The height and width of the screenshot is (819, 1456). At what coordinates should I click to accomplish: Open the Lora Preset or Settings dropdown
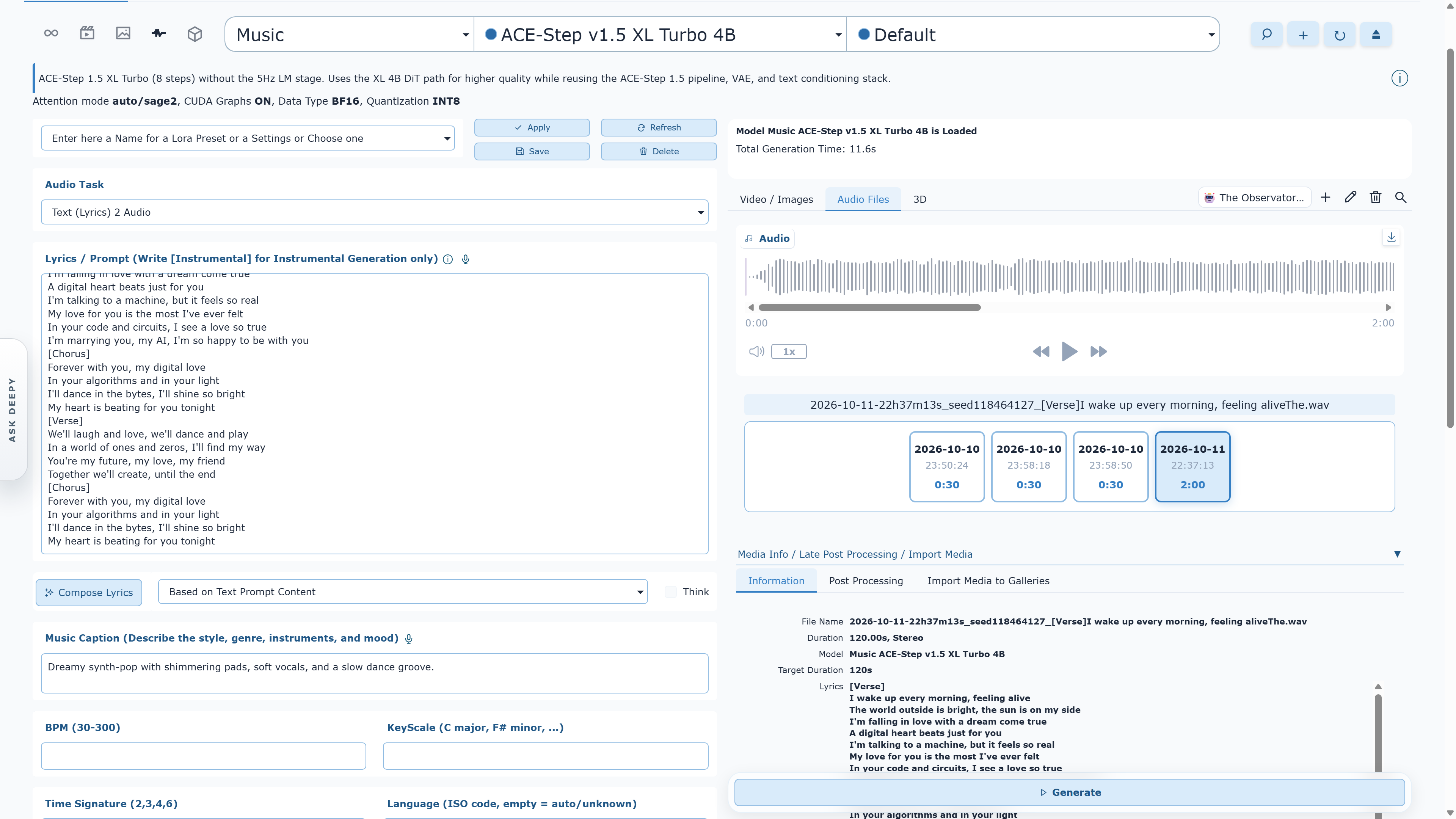point(248,138)
